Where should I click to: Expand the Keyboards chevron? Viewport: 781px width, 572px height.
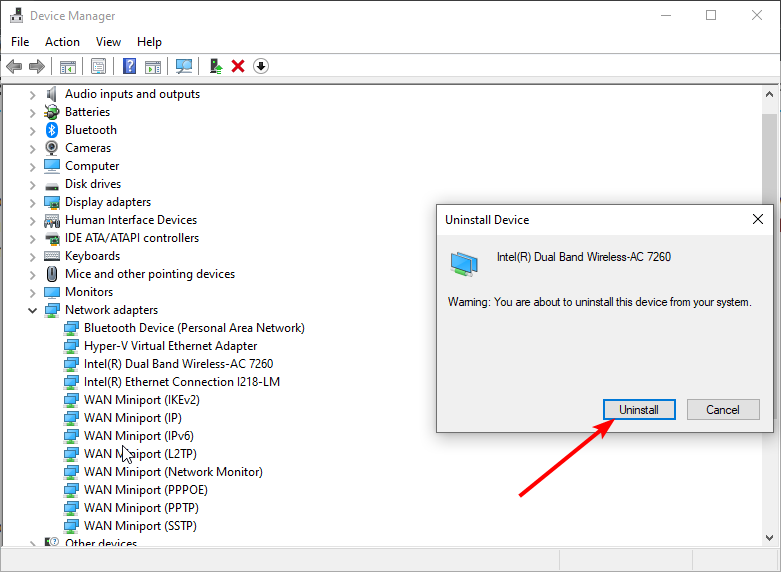(32, 257)
